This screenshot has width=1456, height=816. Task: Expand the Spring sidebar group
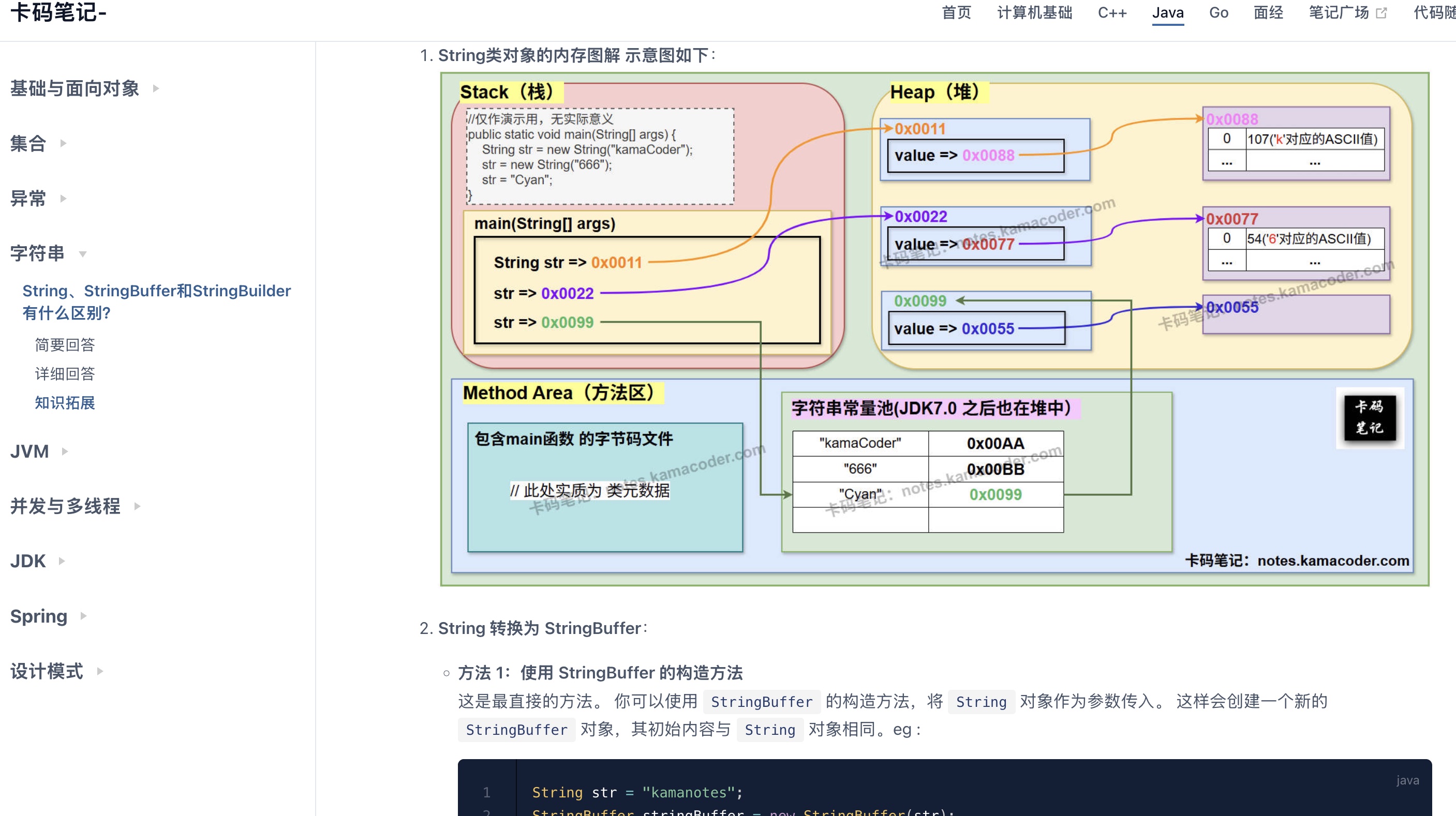83,615
